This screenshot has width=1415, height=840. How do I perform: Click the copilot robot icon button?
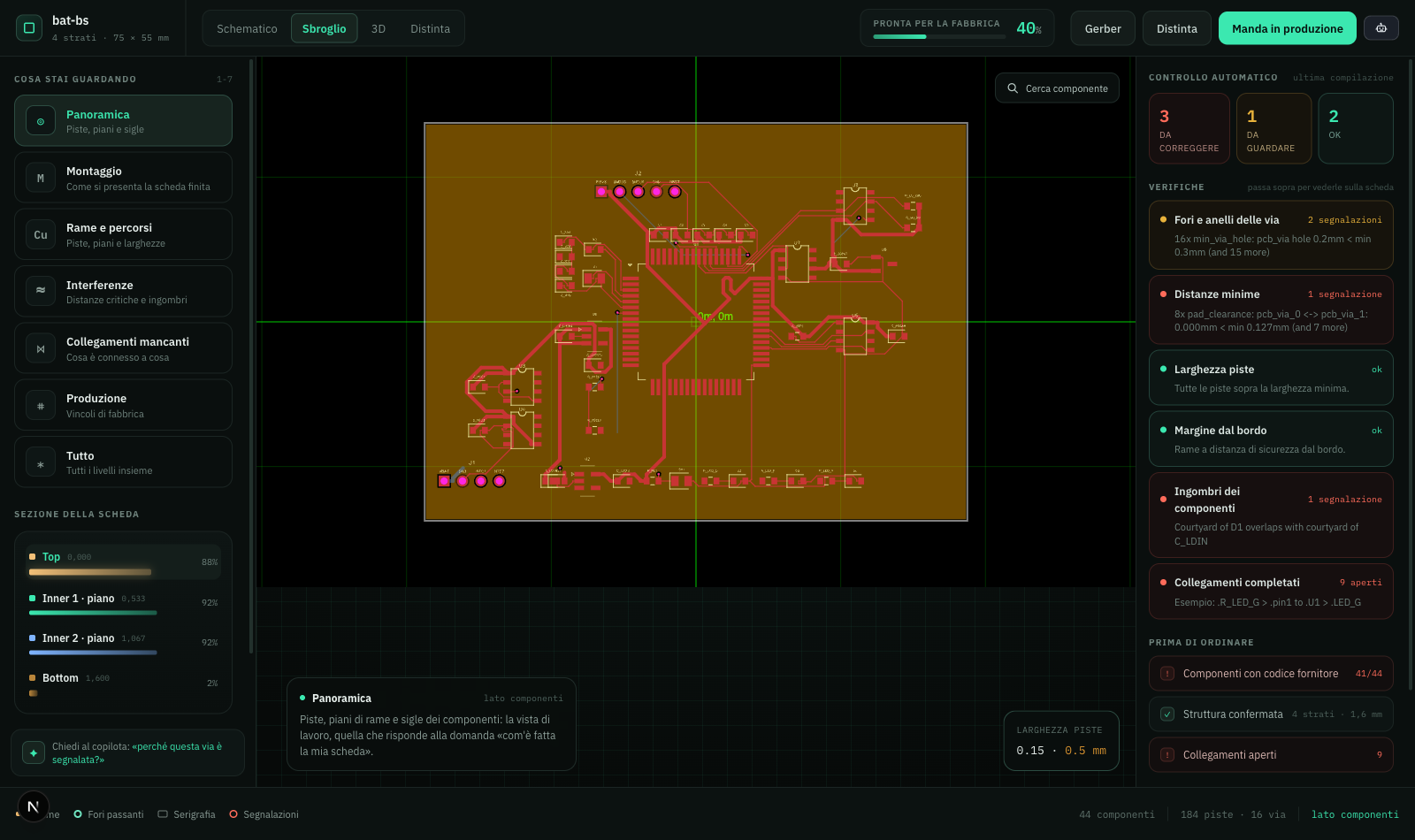(x=1381, y=28)
